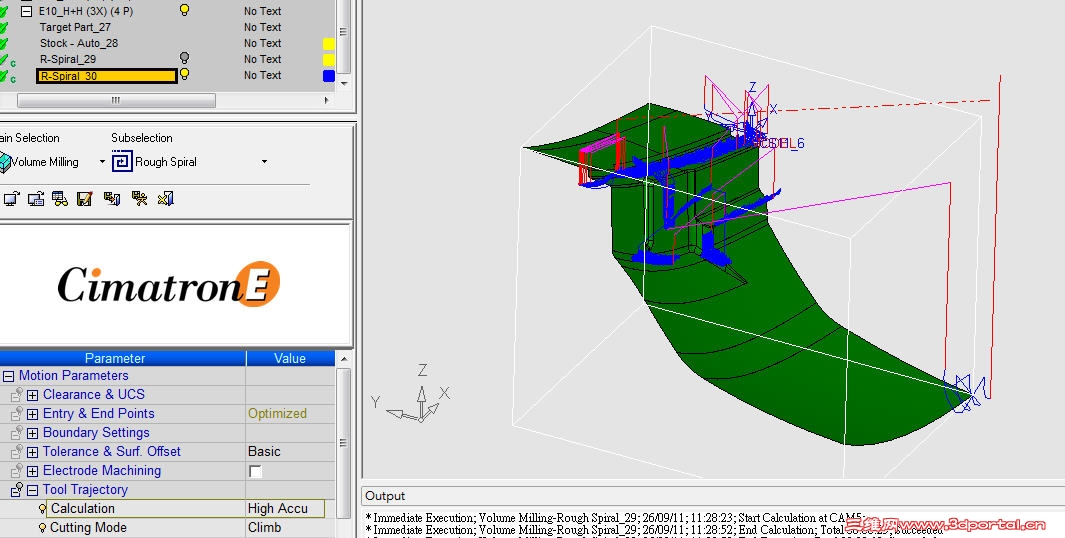
Task: Click the Output panel title
Action: point(385,496)
